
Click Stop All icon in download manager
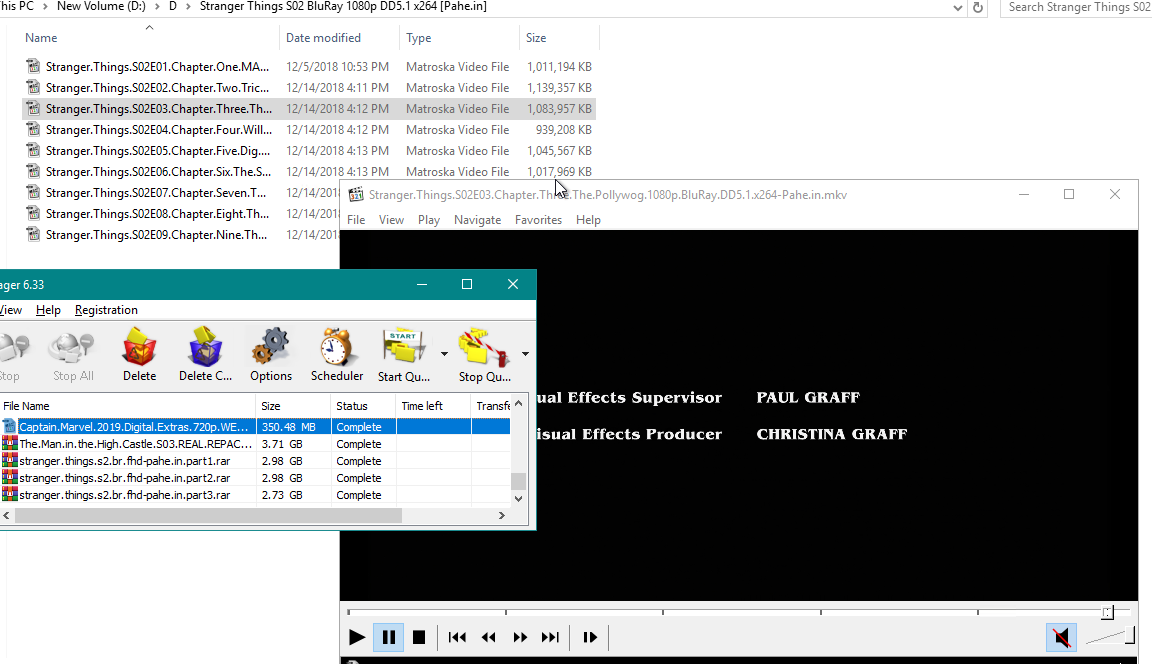73,355
